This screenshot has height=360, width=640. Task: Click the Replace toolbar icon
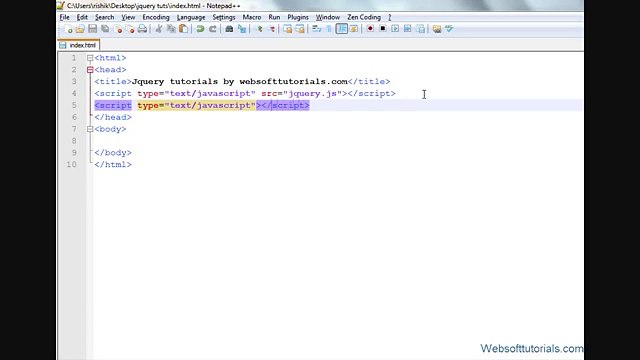[x=242, y=29]
